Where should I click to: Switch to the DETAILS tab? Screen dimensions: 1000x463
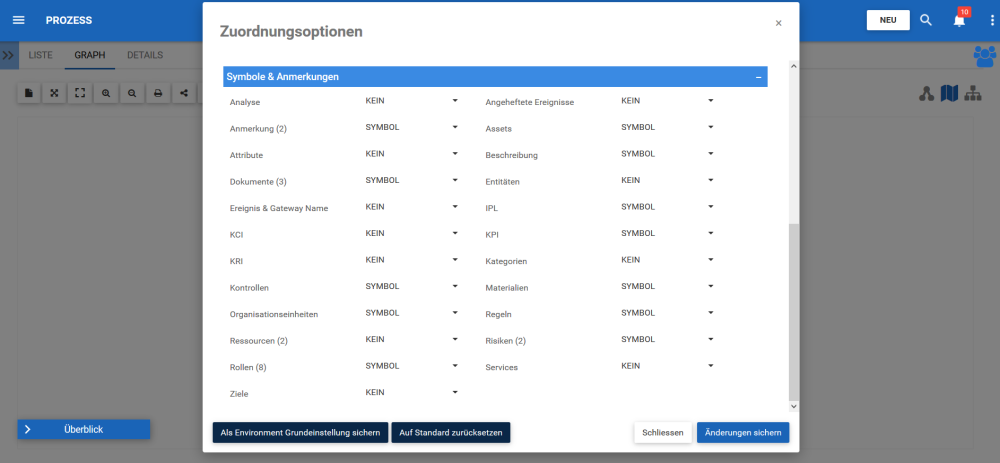[145, 55]
